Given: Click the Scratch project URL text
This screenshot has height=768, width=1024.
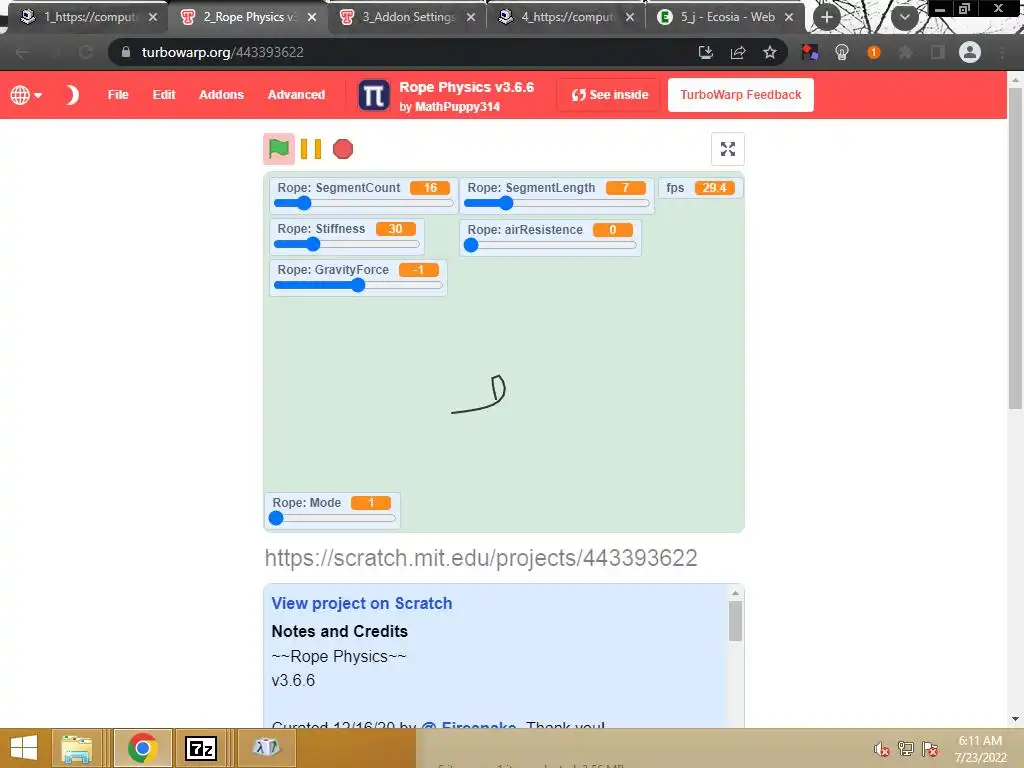Looking at the screenshot, I should 481,558.
